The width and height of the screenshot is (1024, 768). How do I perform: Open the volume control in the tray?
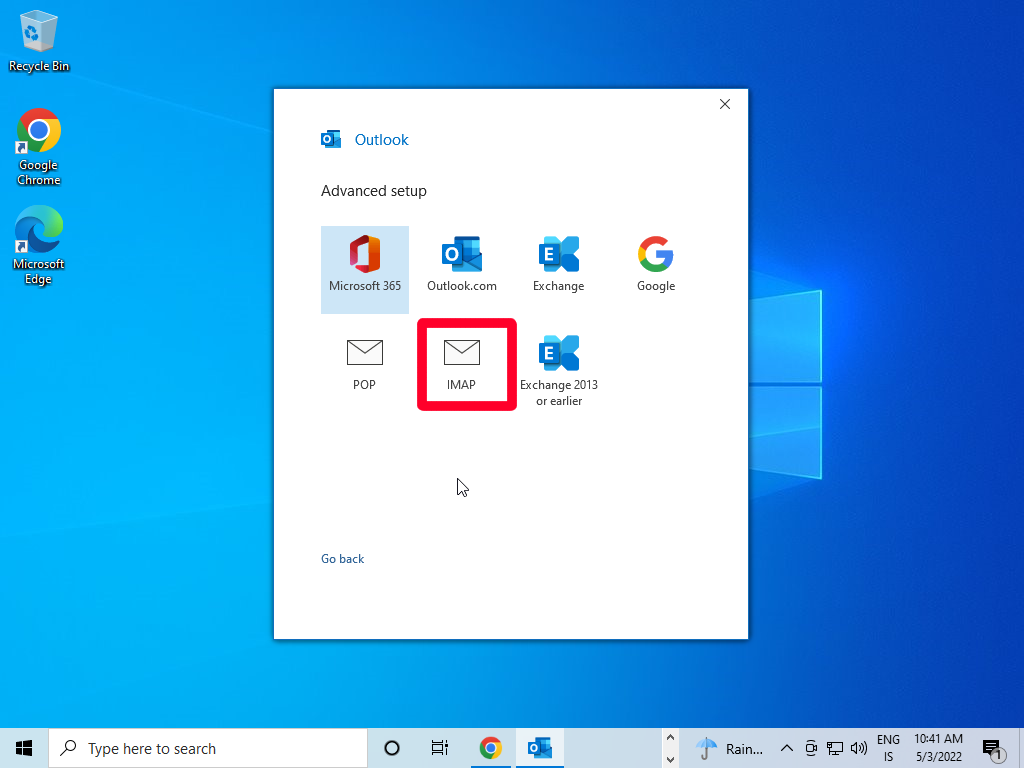coord(858,748)
